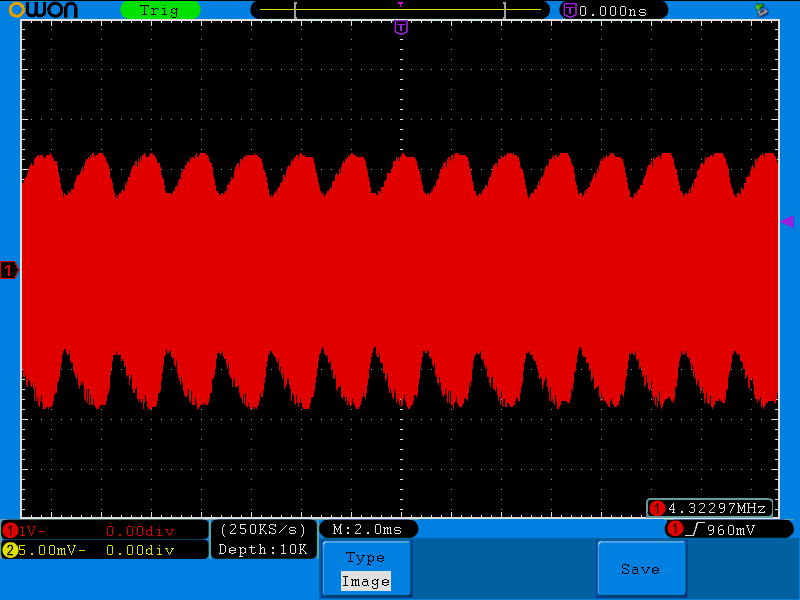Click the red trigger level arrow on right
800x600 pixels.
(x=789, y=222)
